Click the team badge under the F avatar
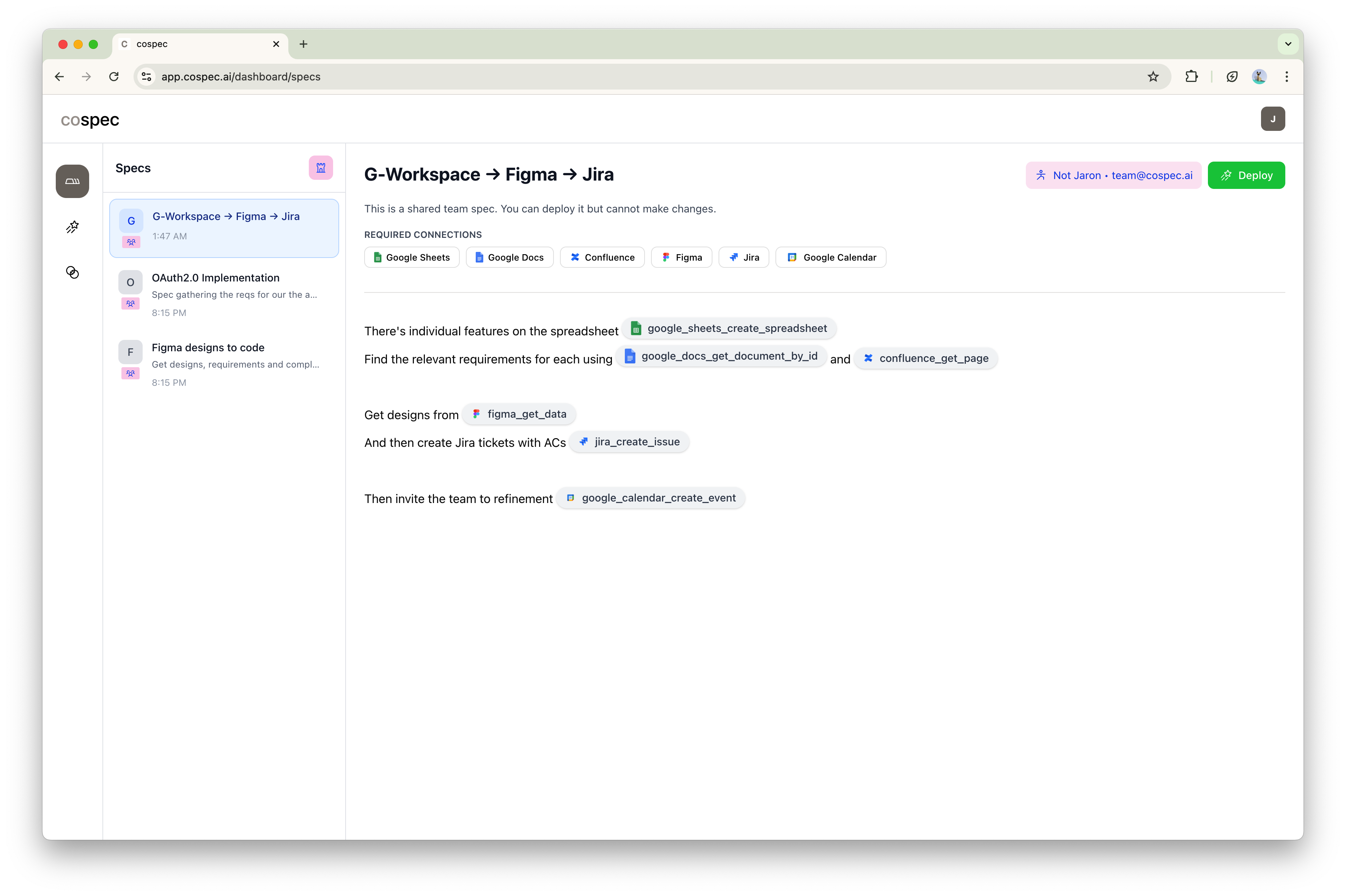1346x896 pixels. [x=130, y=373]
